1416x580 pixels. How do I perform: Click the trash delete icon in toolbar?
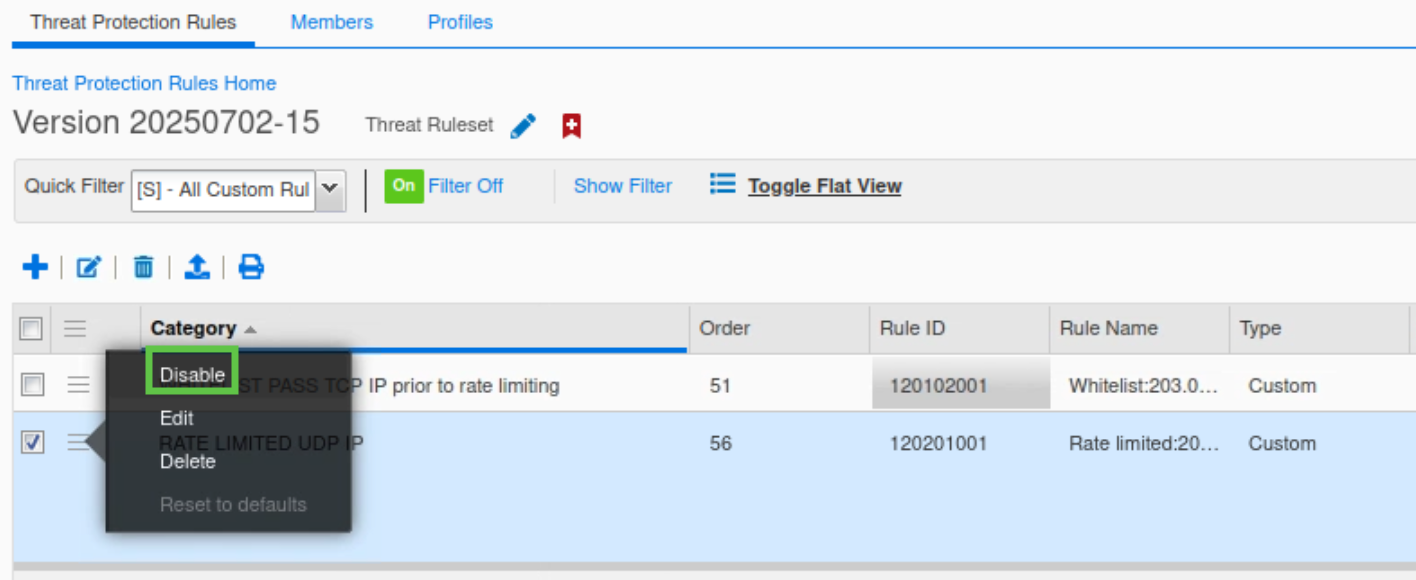click(144, 267)
